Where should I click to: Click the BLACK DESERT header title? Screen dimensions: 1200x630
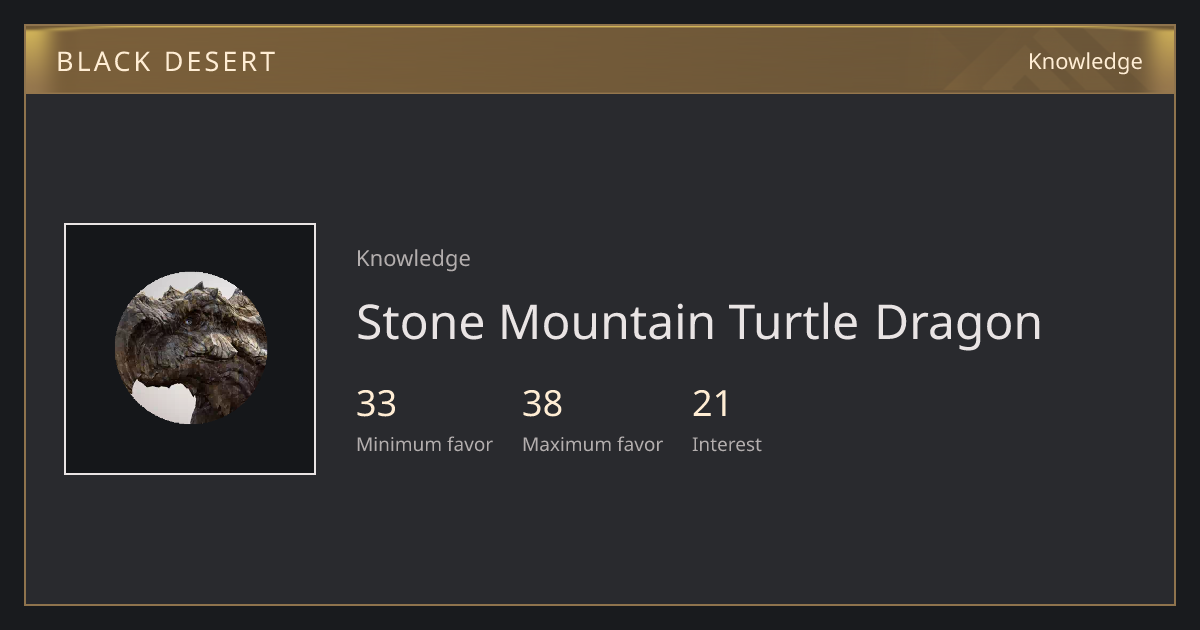pyautogui.click(x=166, y=62)
